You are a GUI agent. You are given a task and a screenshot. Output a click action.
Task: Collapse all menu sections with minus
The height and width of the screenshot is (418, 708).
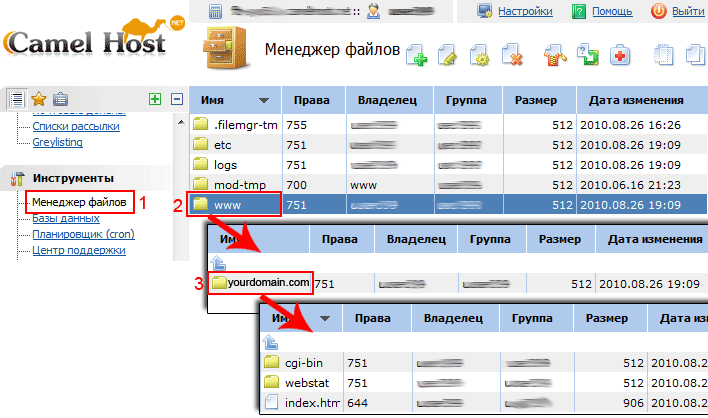coord(177,99)
